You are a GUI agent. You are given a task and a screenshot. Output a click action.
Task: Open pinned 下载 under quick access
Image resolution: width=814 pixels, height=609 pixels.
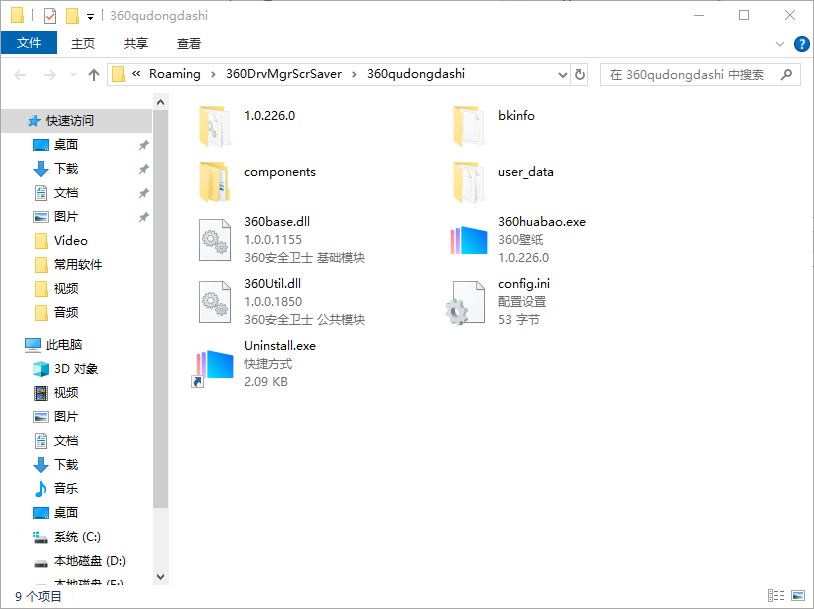[x=56, y=169]
